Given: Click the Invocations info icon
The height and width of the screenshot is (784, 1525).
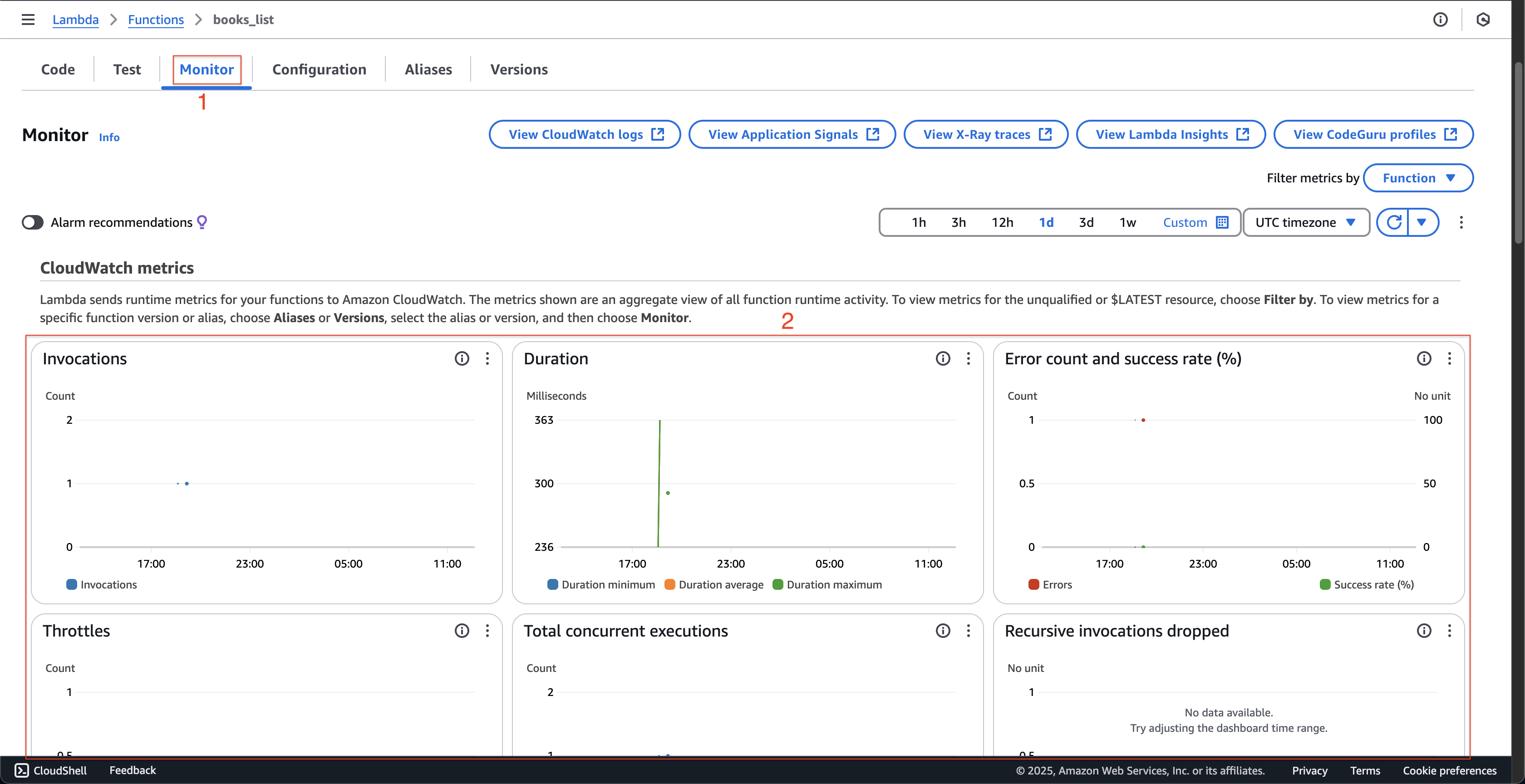Looking at the screenshot, I should click(x=461, y=358).
